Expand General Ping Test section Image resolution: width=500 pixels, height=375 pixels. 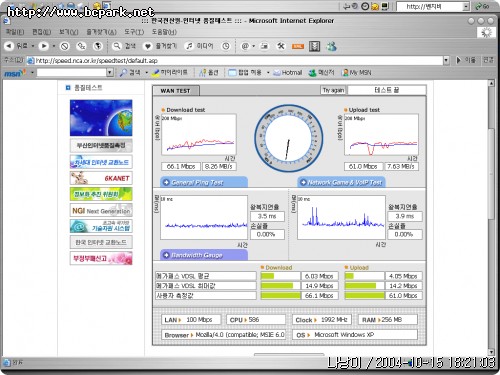[204, 182]
